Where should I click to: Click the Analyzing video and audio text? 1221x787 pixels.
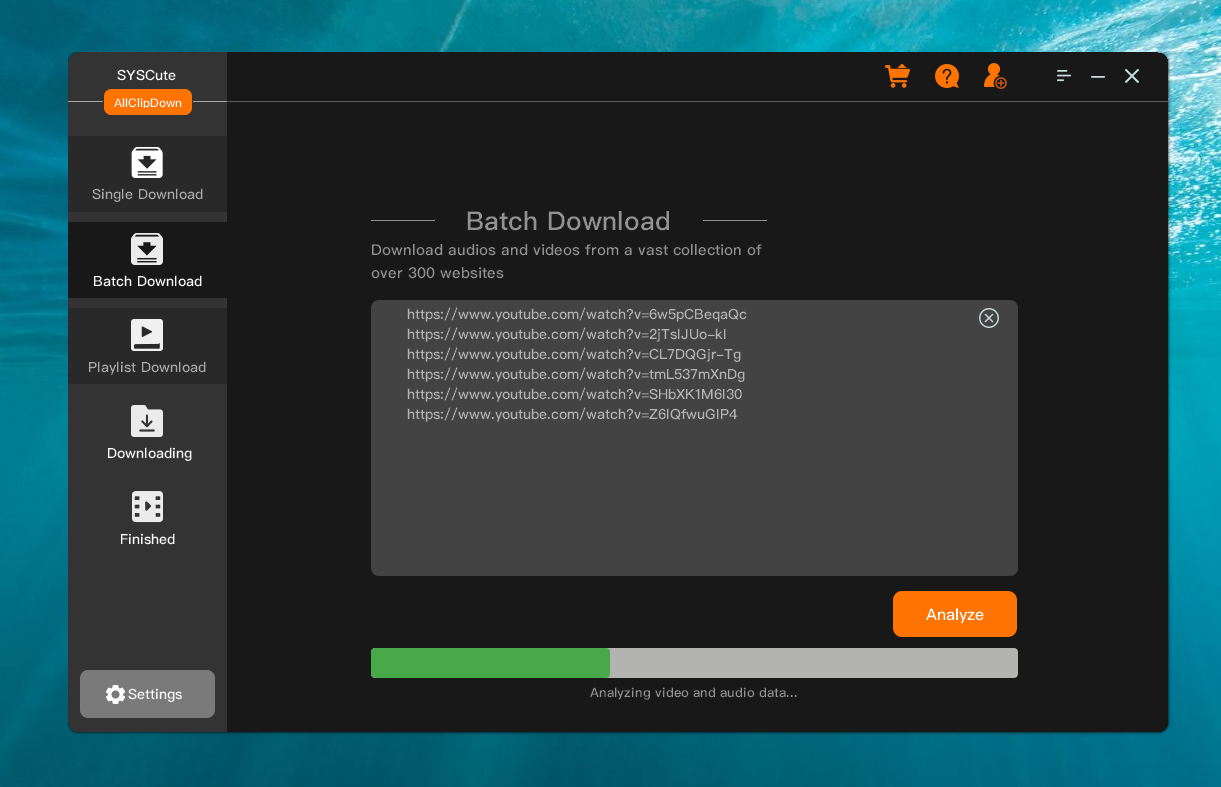click(693, 692)
